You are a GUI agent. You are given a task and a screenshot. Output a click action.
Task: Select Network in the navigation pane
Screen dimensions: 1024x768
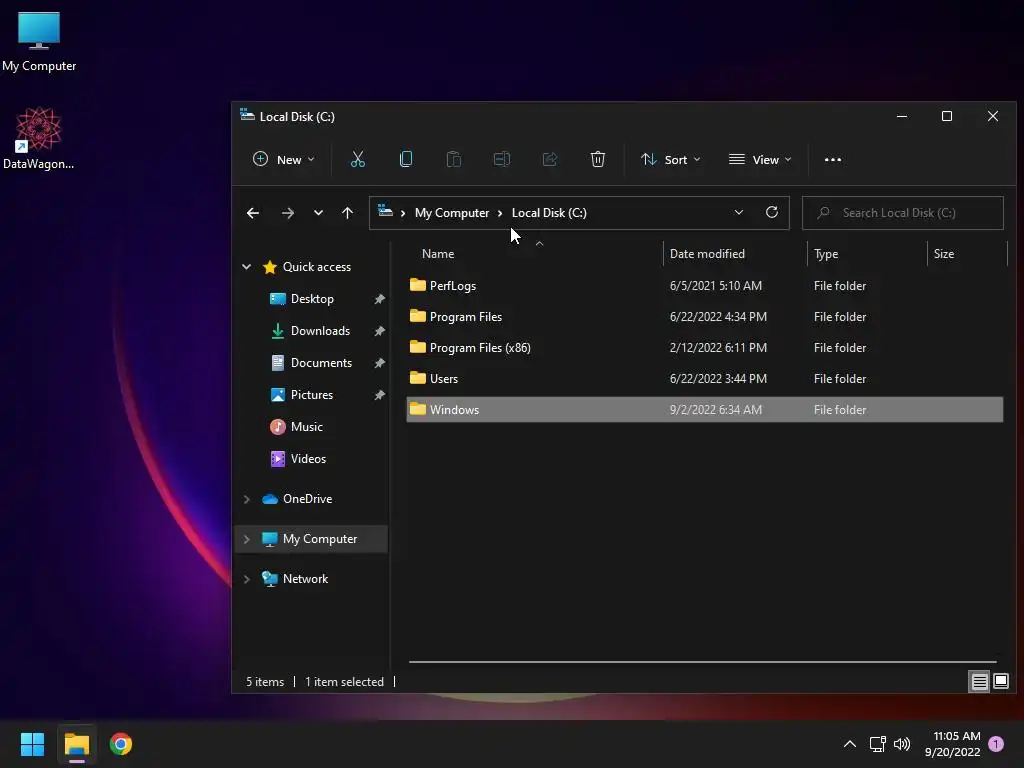click(305, 579)
